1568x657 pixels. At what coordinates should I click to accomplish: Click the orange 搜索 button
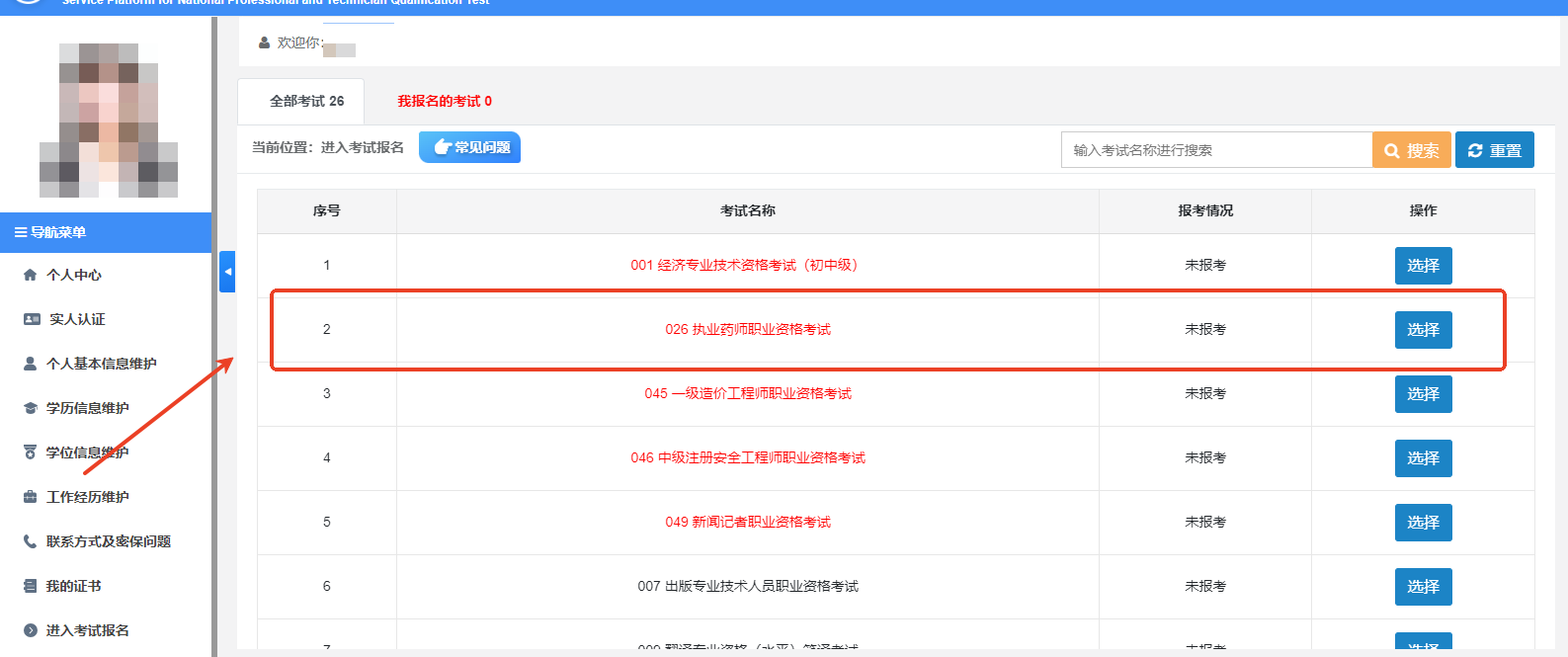pos(1412,150)
